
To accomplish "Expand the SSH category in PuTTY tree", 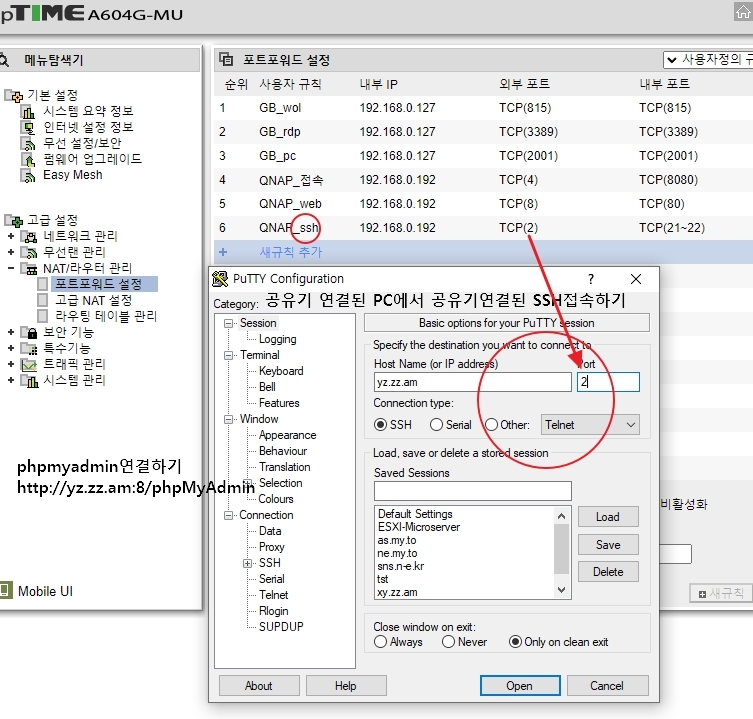I will [x=248, y=563].
